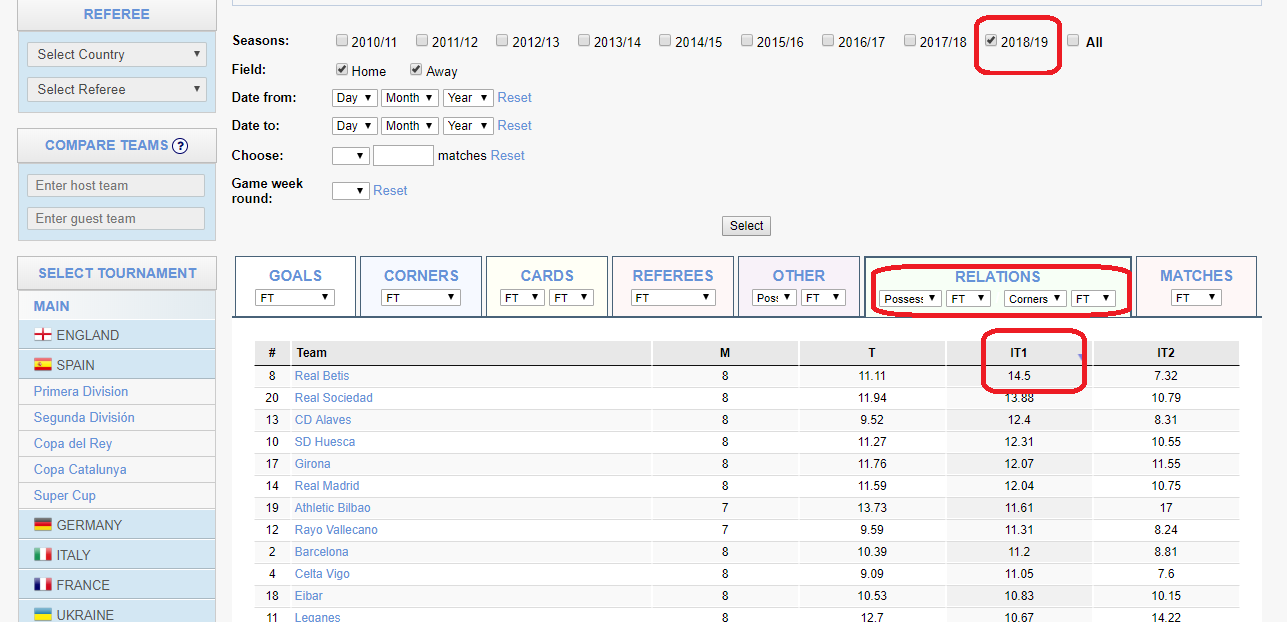
Task: Click the Spain flag icon
Action: tap(43, 365)
